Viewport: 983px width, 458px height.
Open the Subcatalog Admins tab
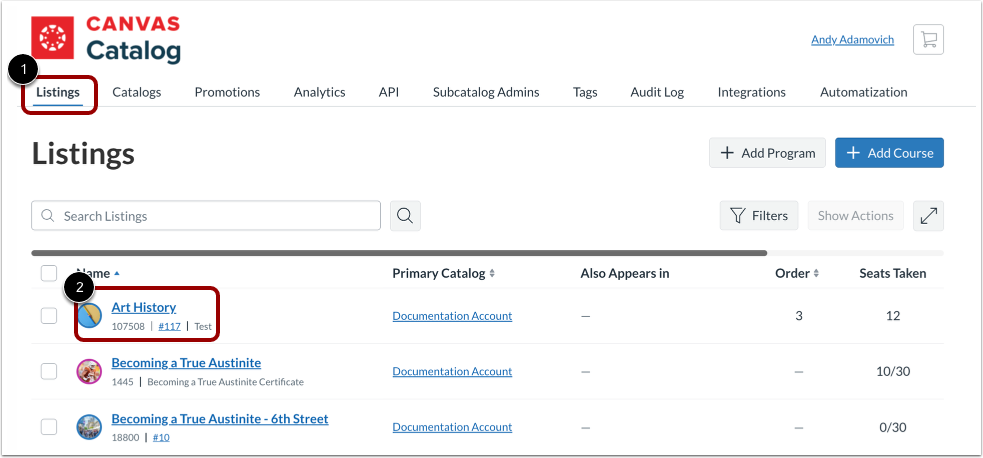tap(486, 92)
